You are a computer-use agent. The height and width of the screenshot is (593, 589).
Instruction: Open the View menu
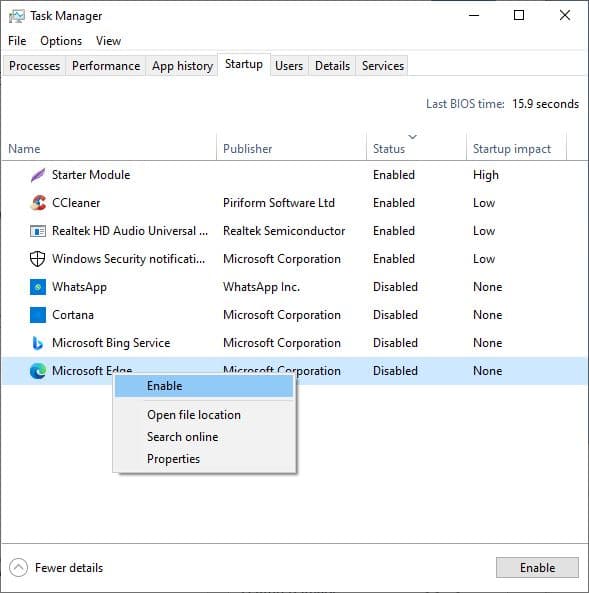pyautogui.click(x=108, y=41)
